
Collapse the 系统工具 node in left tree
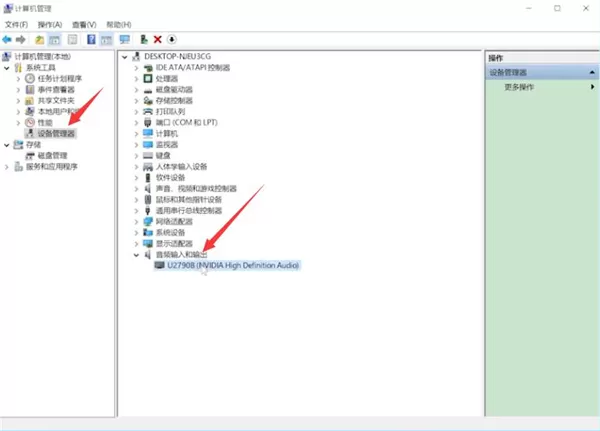7,68
